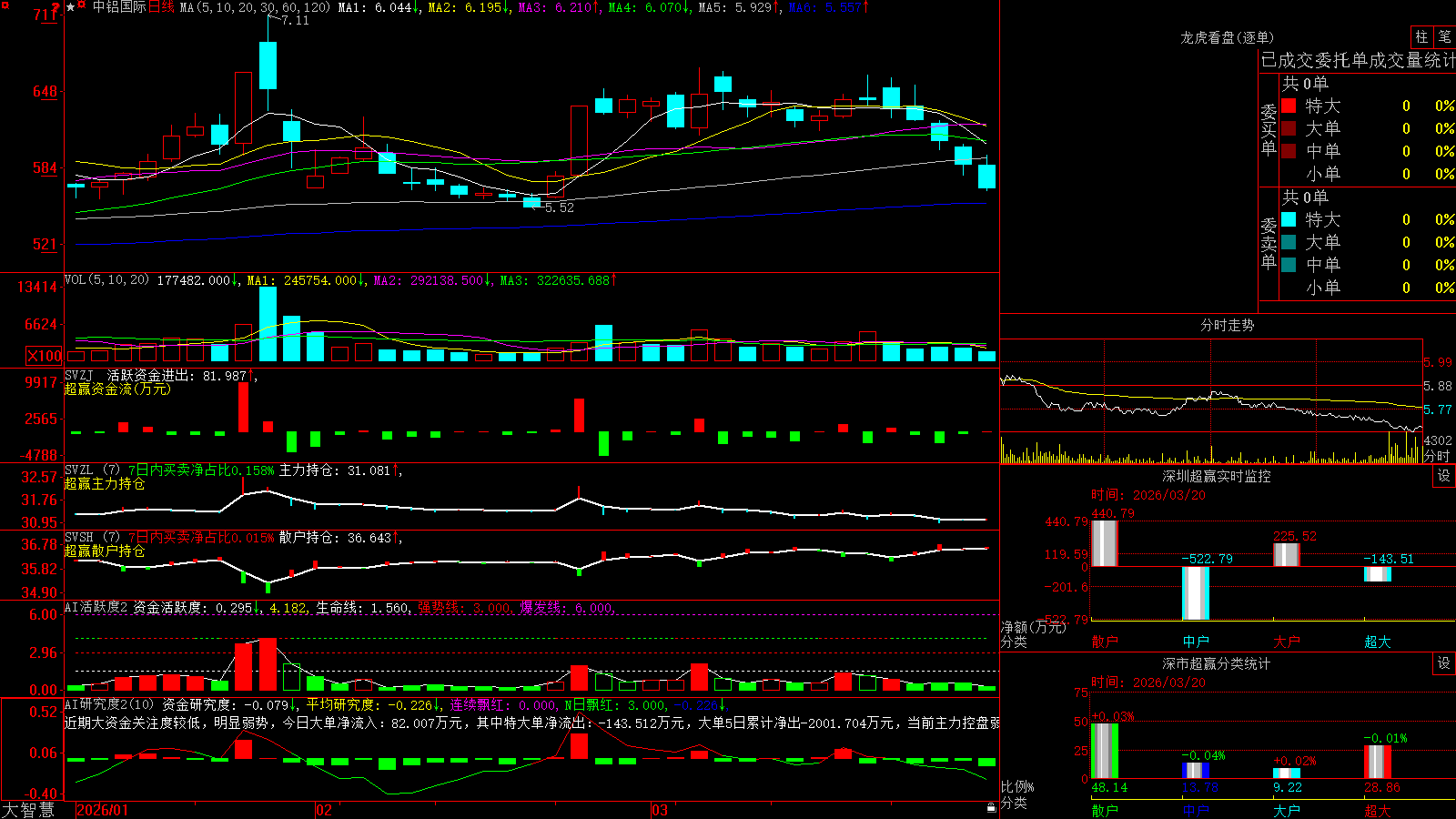This screenshot has height=819, width=1456.
Task: Switch the 日线 period label
Action: [161, 7]
